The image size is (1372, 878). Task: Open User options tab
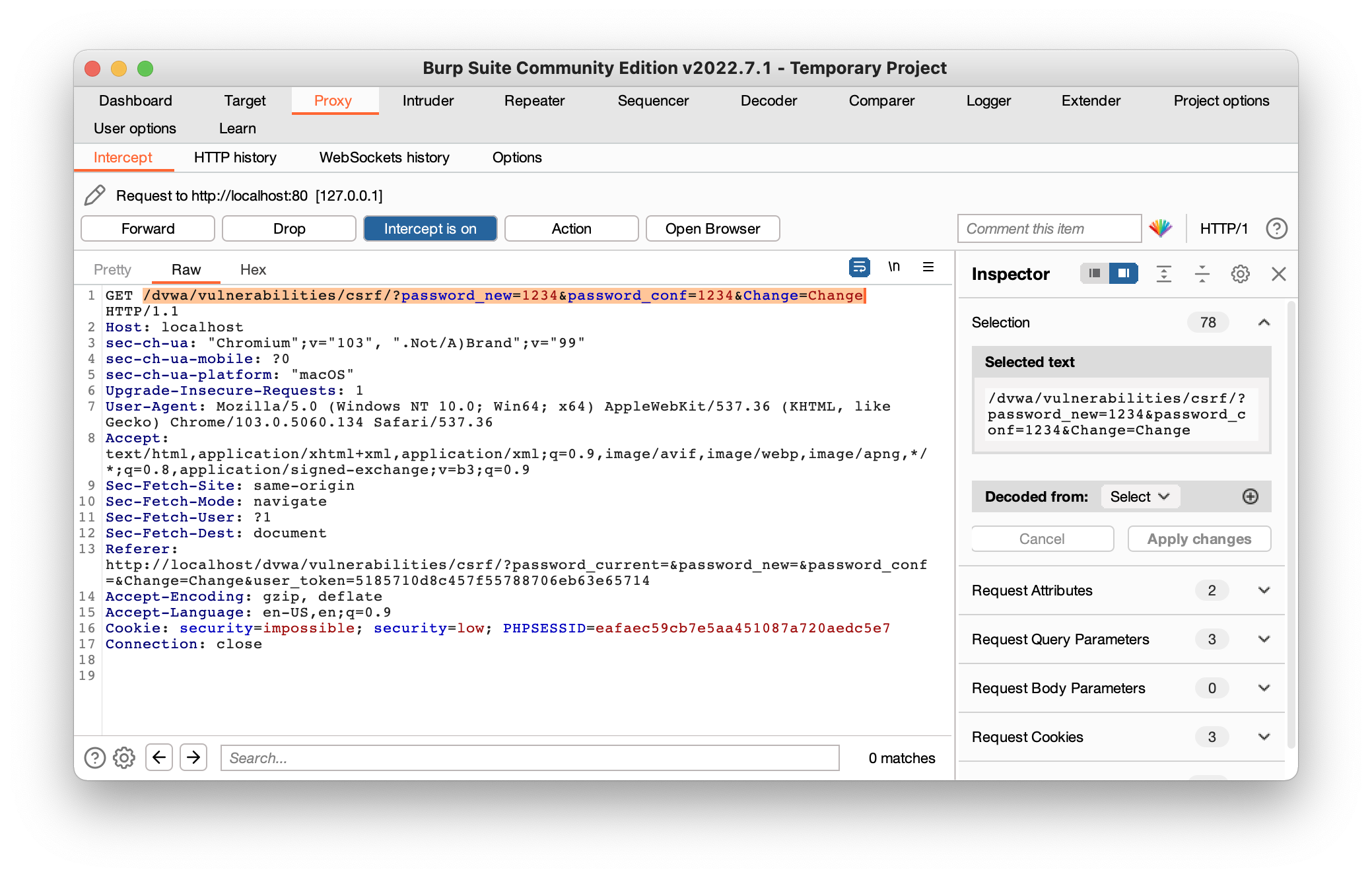pyautogui.click(x=135, y=128)
